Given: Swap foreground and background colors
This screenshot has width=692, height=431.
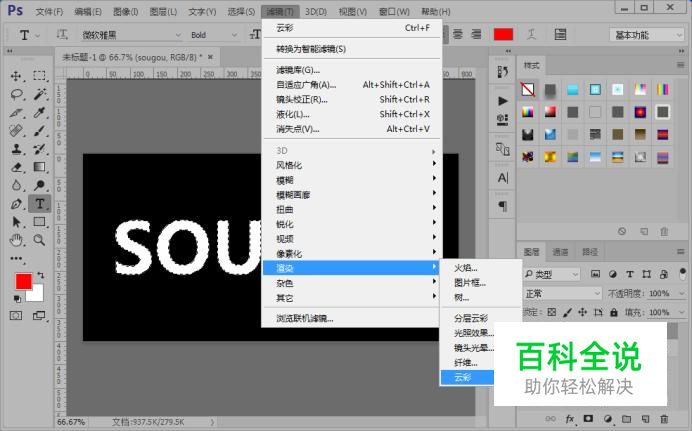Looking at the screenshot, I should 41,275.
